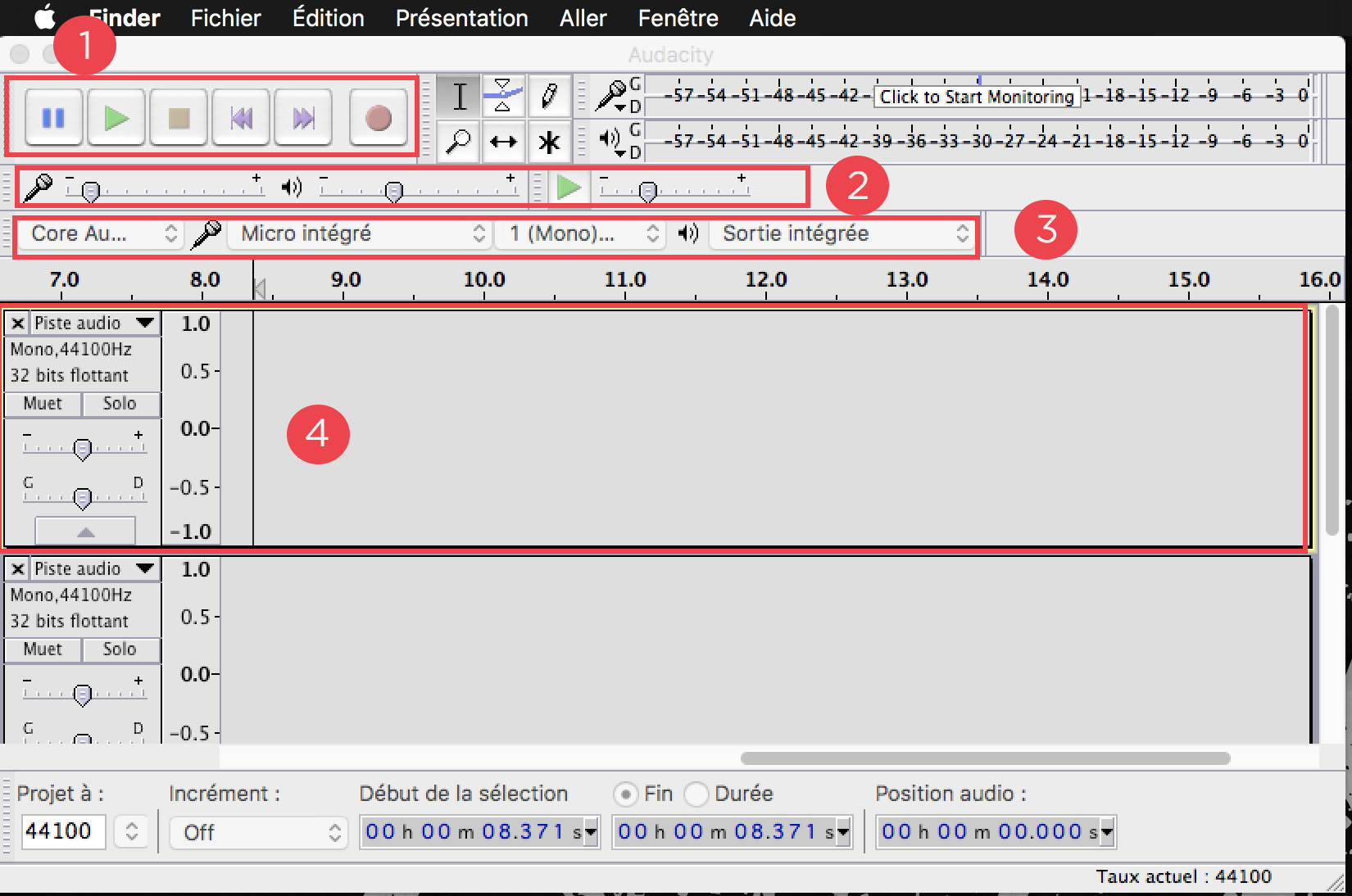Toggle Muet on the first track
Viewport: 1352px width, 896px height.
click(43, 404)
